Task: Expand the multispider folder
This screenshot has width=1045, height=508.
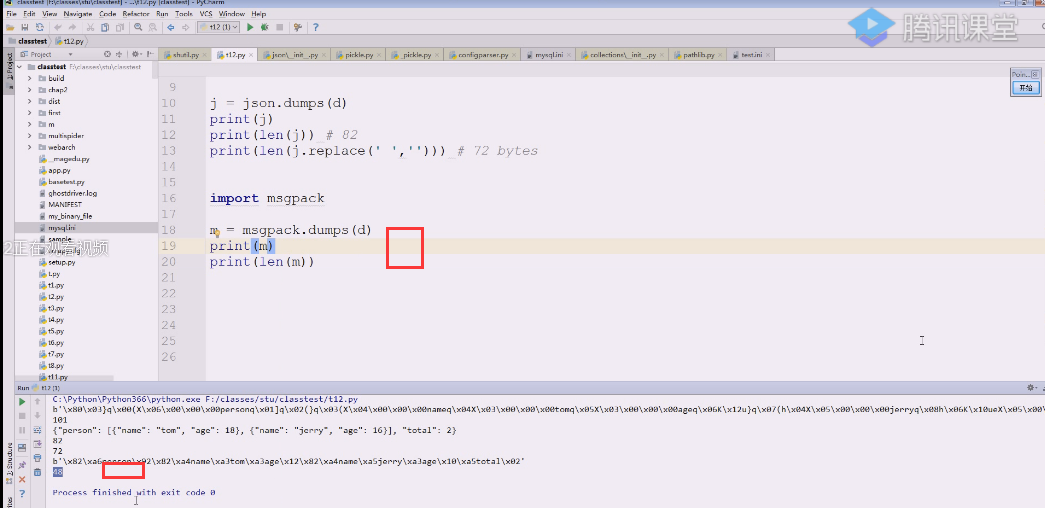Action: tap(30, 136)
